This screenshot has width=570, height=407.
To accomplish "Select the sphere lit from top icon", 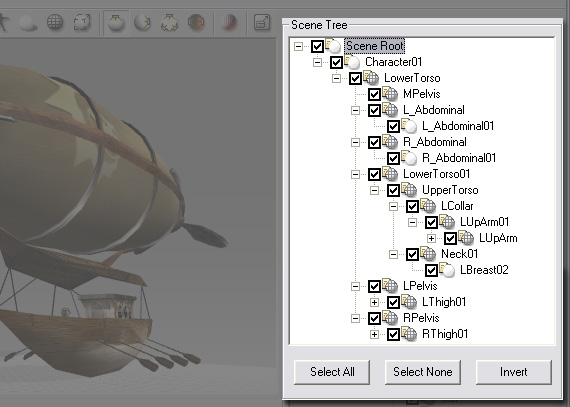I will point(116,23).
